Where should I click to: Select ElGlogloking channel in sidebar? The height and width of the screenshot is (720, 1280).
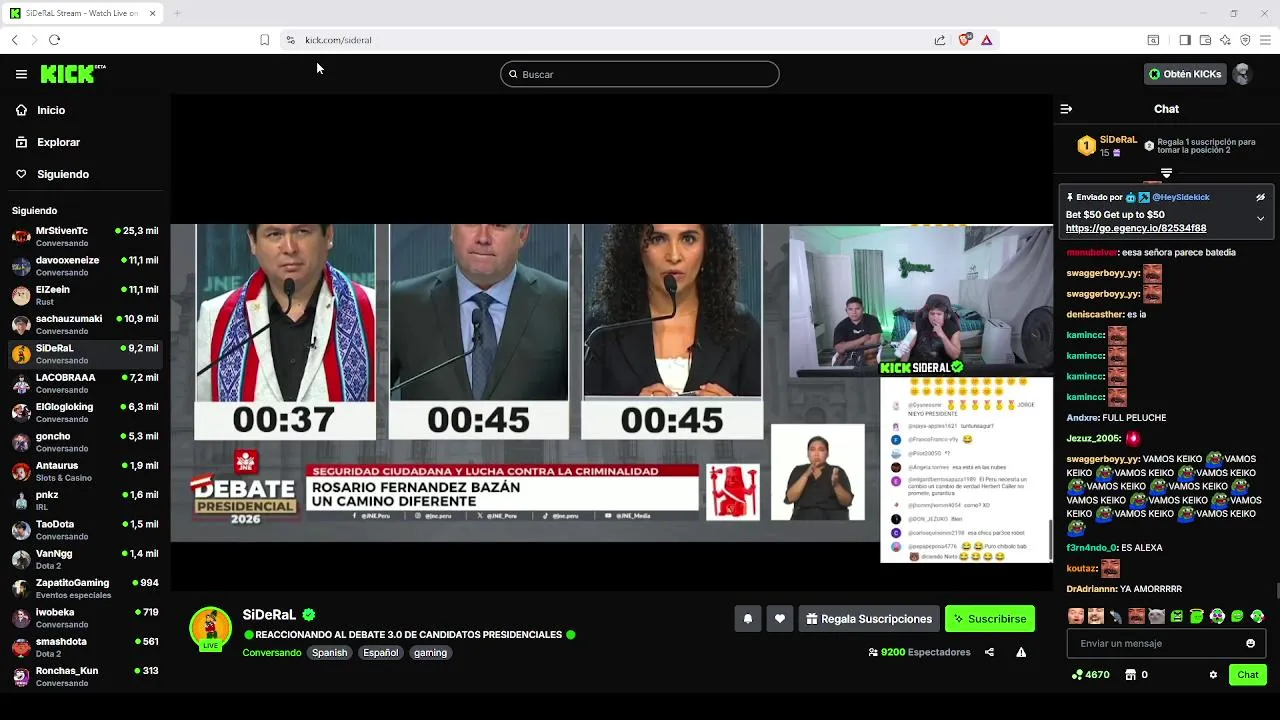[x=84, y=413]
